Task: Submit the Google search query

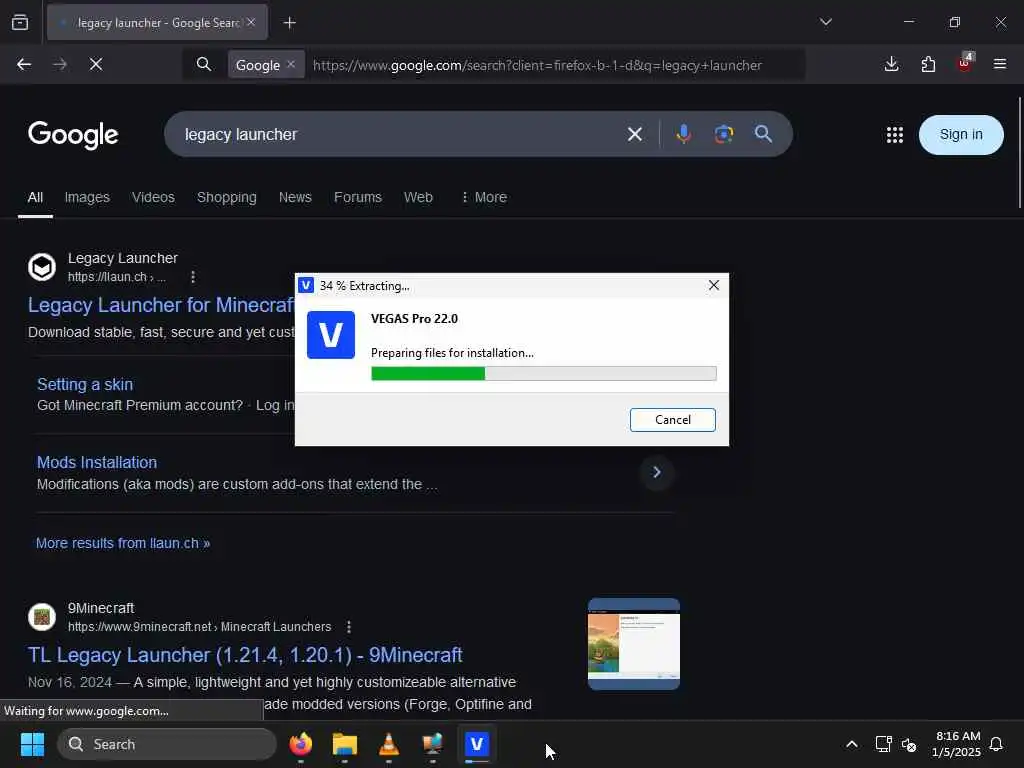Action: pyautogui.click(x=763, y=134)
